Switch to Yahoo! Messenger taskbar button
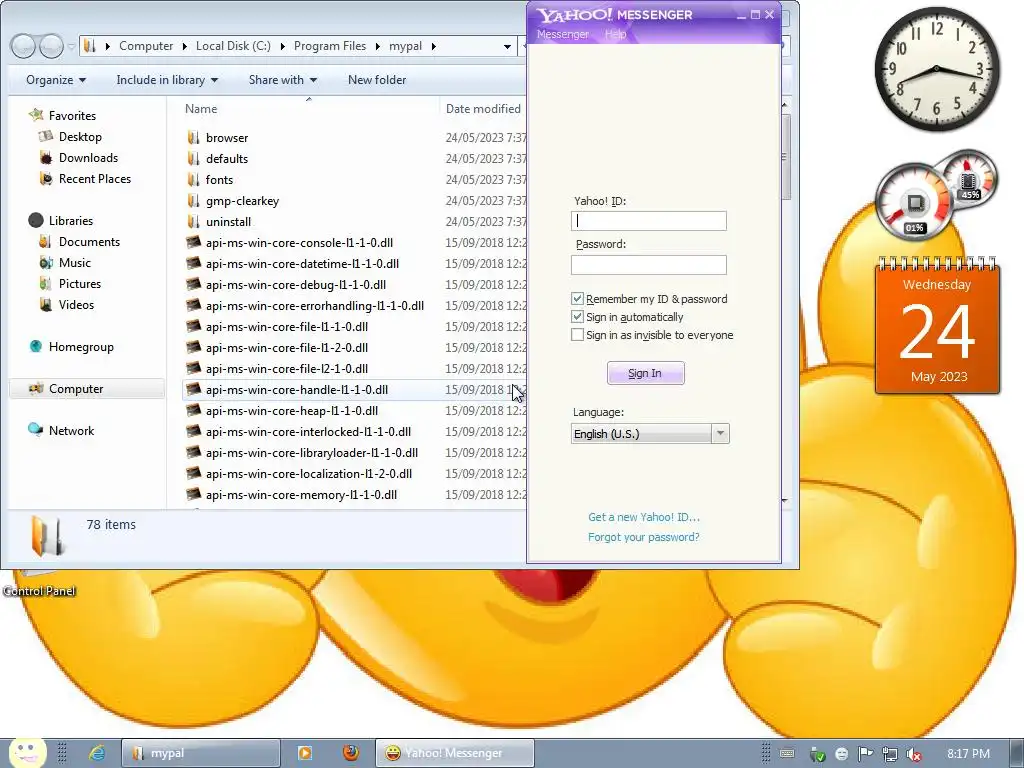 [x=455, y=753]
